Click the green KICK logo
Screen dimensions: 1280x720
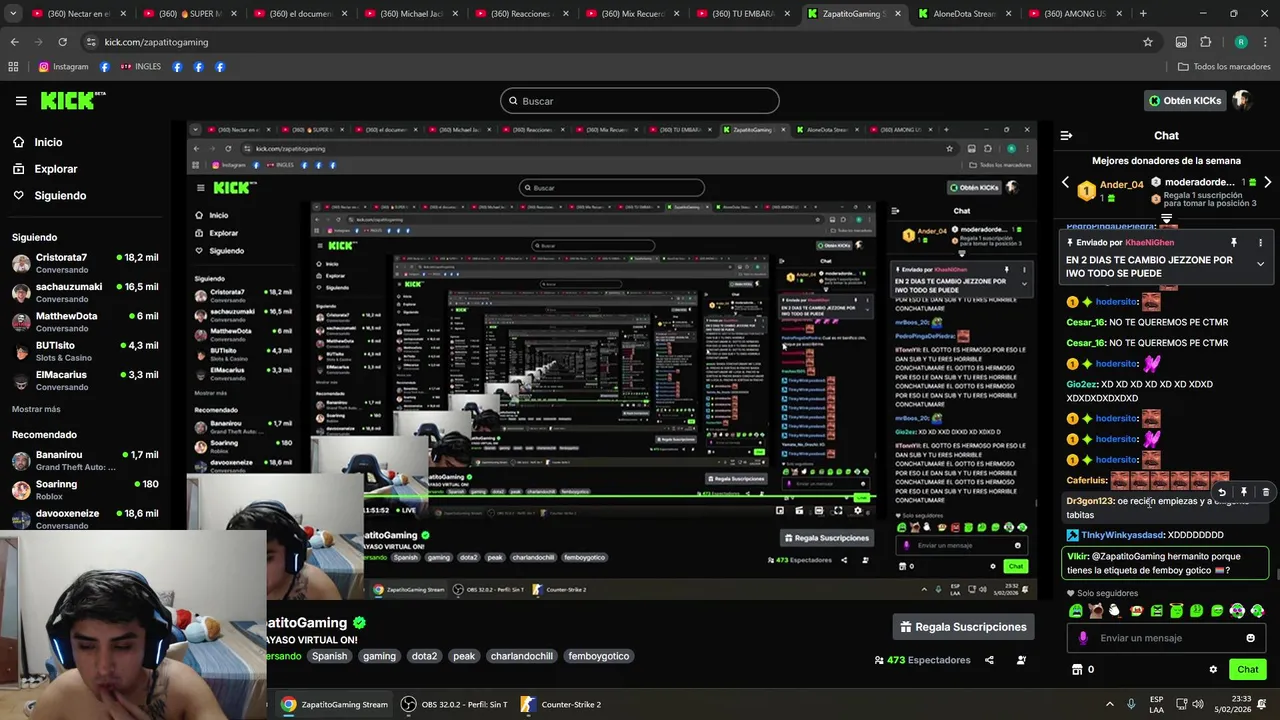point(72,100)
